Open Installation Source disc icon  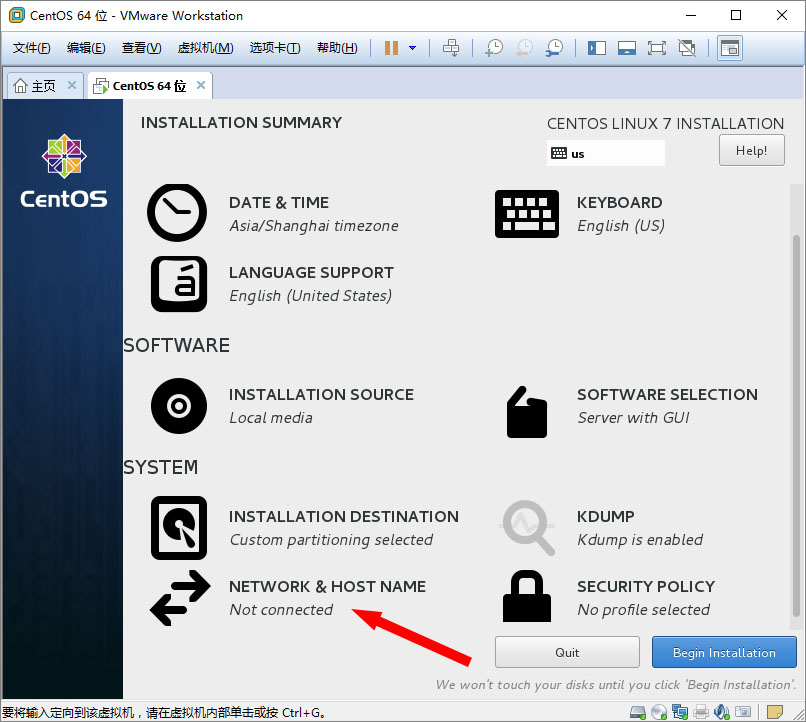[178, 405]
